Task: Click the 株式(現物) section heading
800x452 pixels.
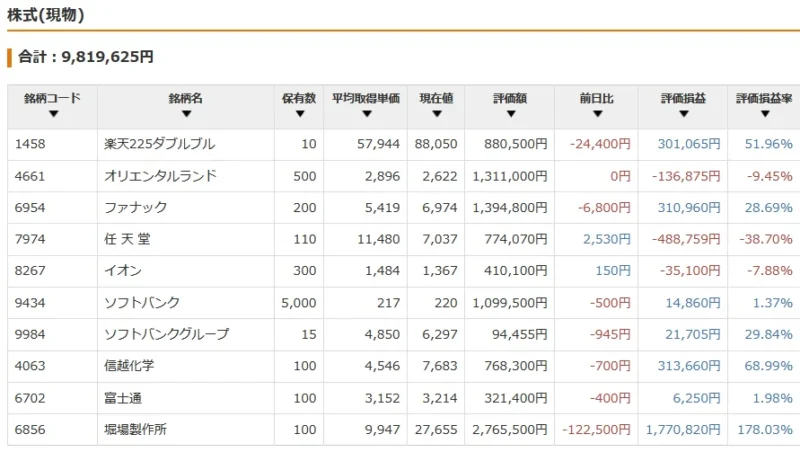Action: pyautogui.click(x=46, y=15)
